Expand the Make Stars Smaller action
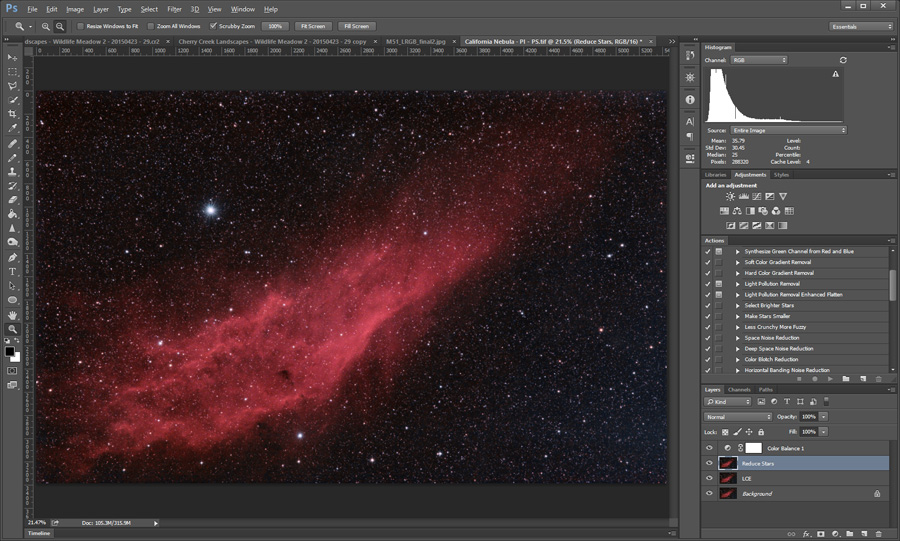This screenshot has width=900, height=541. pyautogui.click(x=738, y=316)
